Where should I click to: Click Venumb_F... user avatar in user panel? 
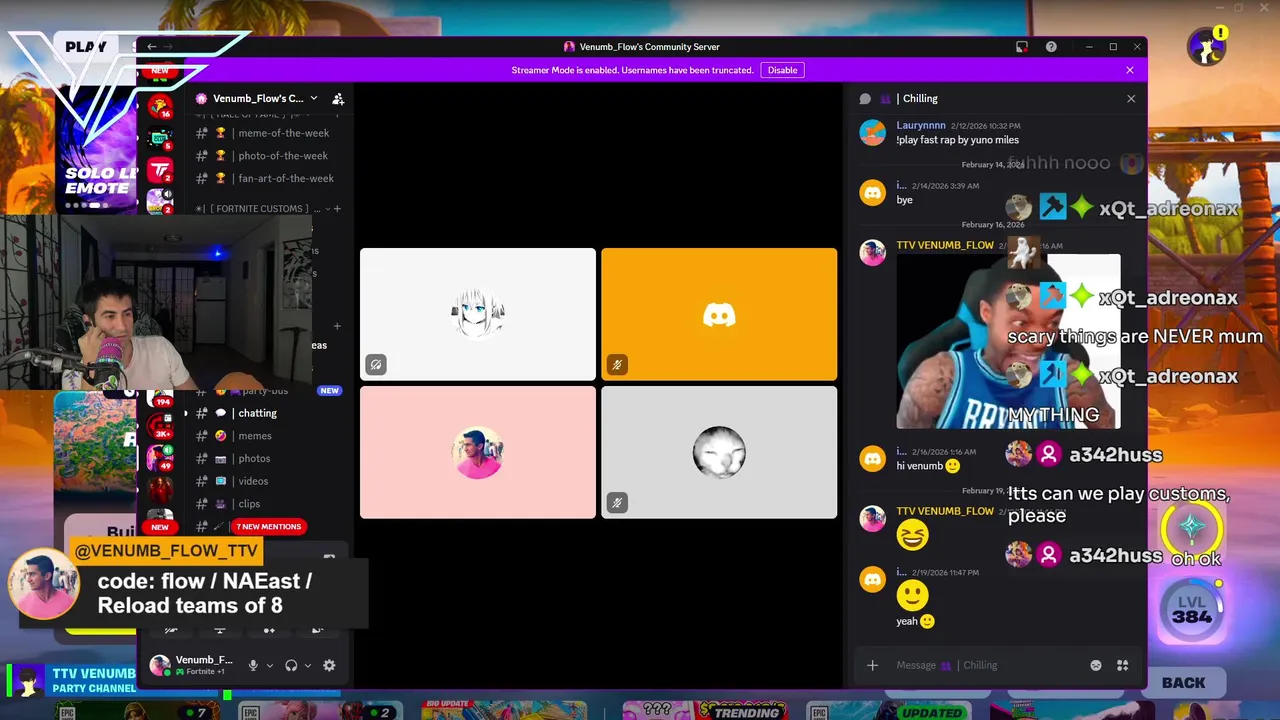(x=159, y=665)
